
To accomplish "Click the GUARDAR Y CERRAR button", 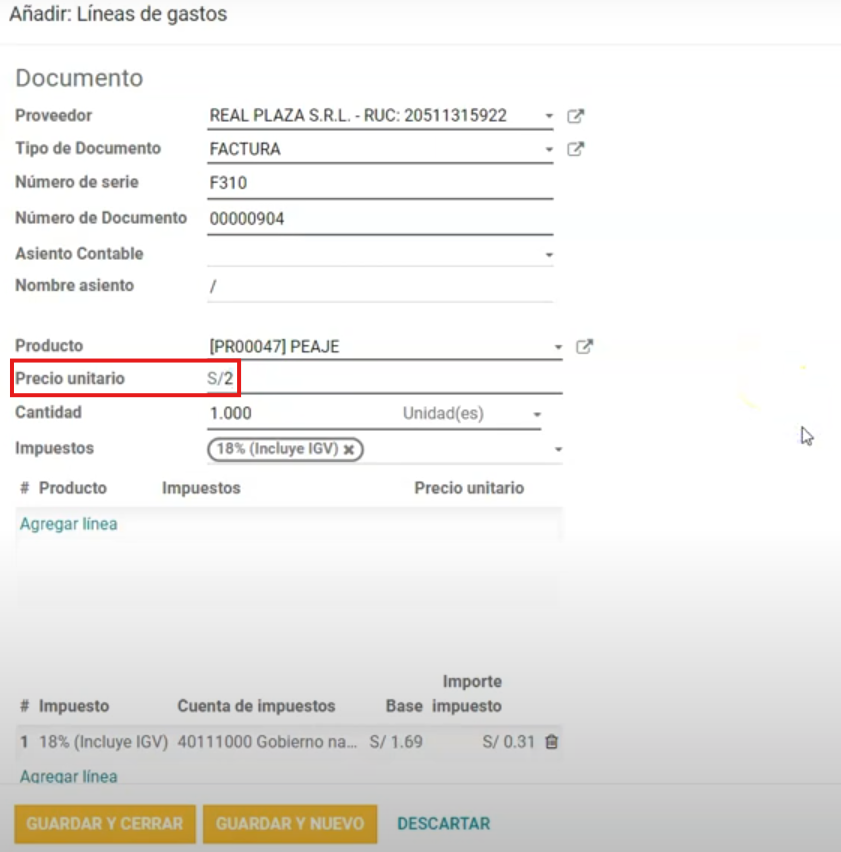I will point(103,824).
